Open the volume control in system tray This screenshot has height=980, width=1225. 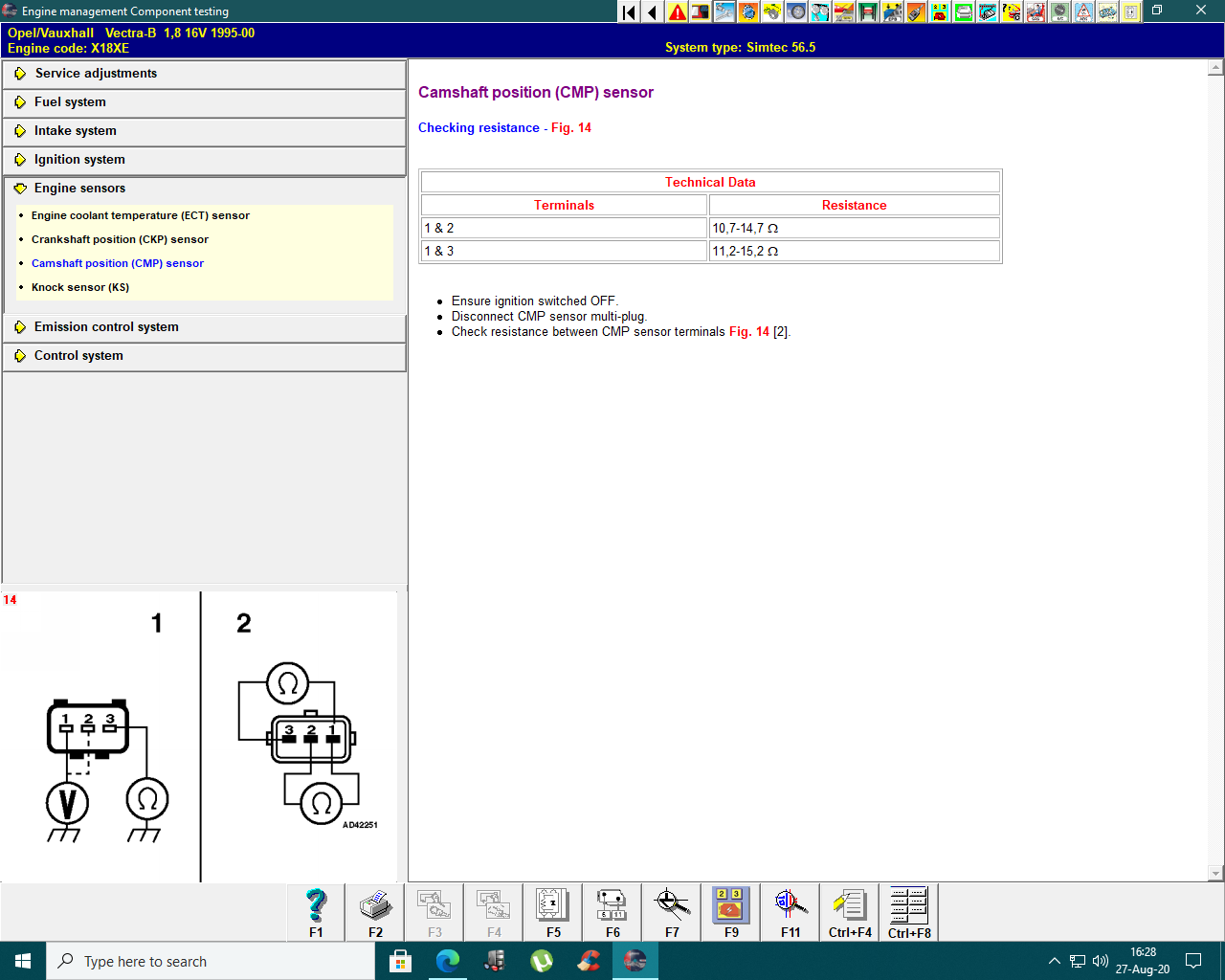pos(1101,961)
